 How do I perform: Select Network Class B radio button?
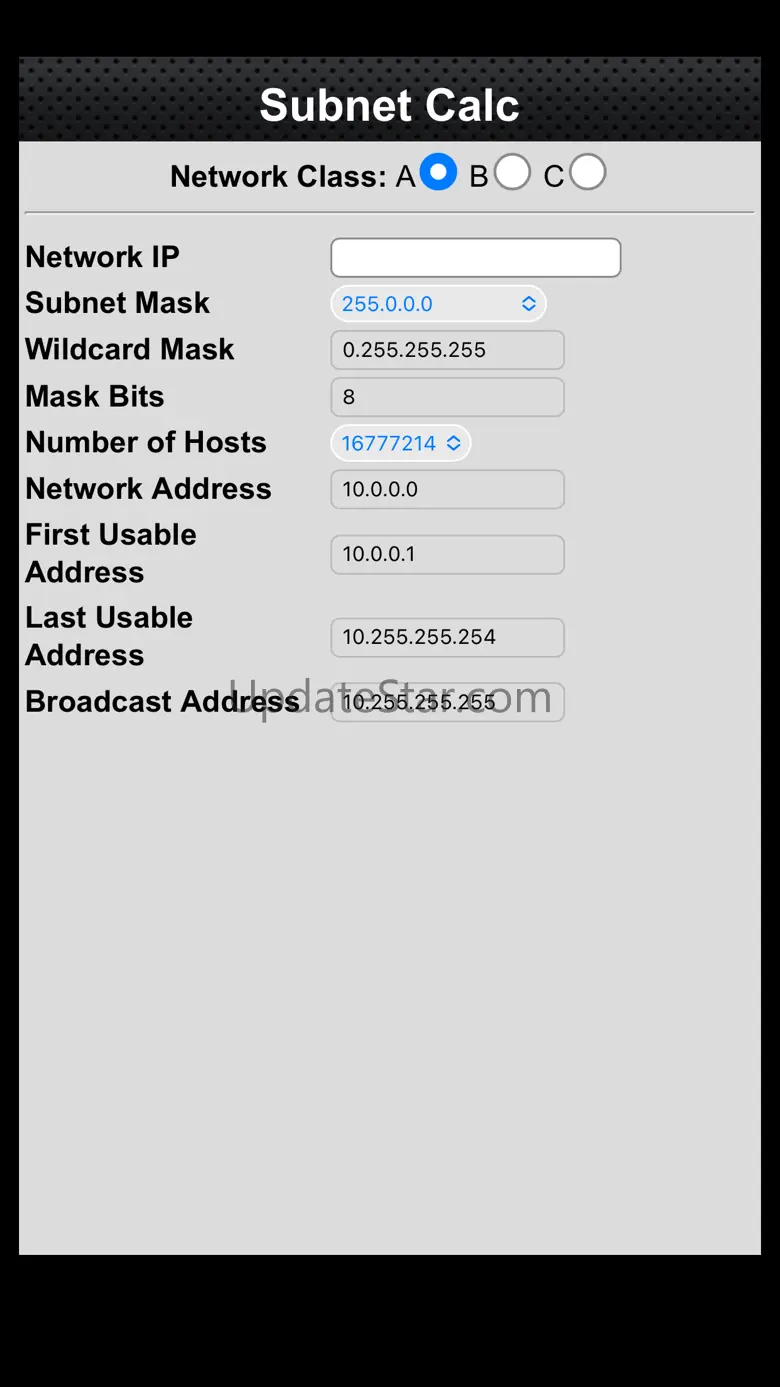512,172
